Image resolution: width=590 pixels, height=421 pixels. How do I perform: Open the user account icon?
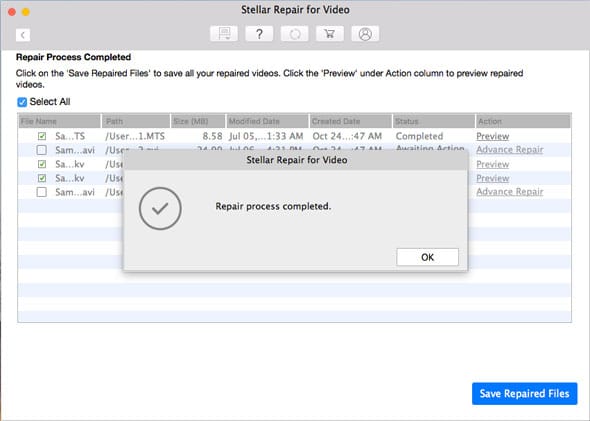365,34
